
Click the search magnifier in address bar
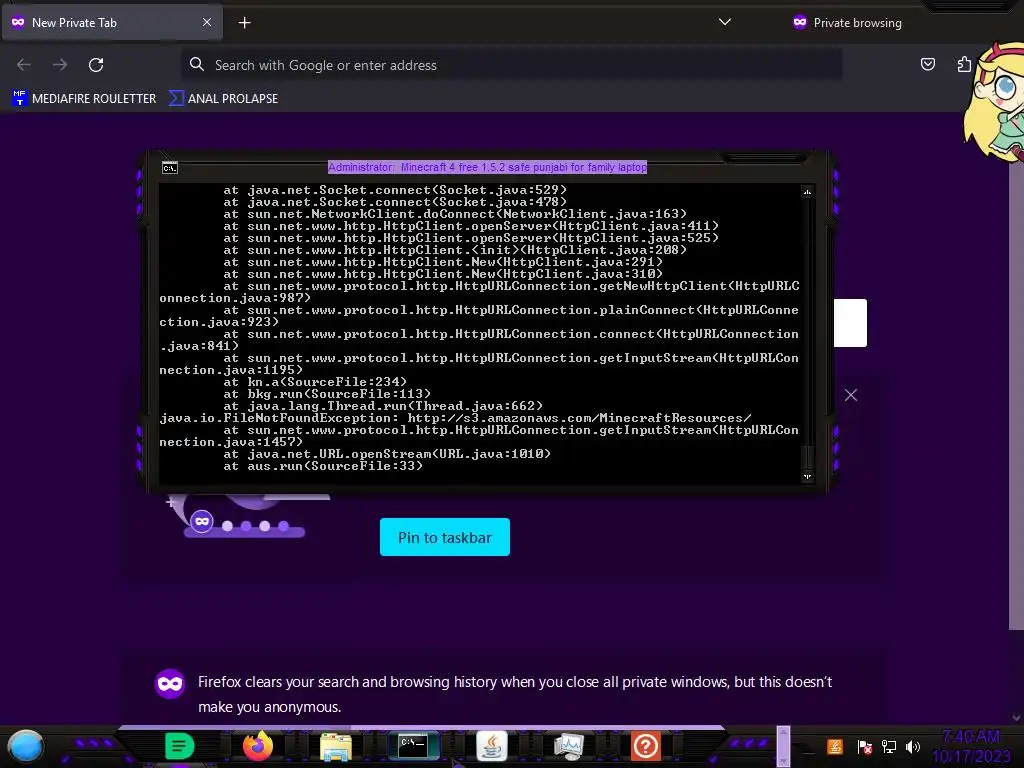197,64
